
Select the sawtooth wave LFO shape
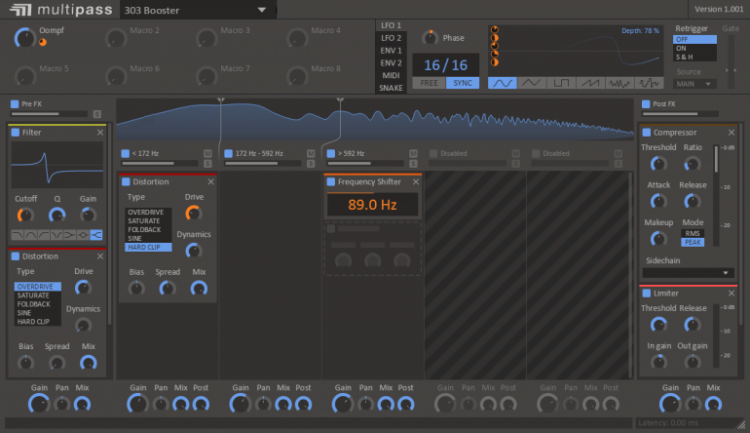pos(591,82)
